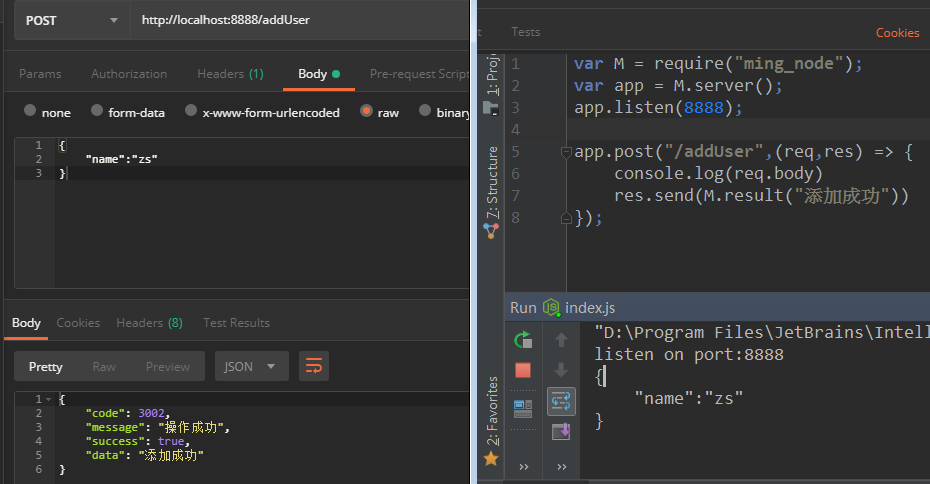
Task: Click the "data" response line
Action: [145, 456]
